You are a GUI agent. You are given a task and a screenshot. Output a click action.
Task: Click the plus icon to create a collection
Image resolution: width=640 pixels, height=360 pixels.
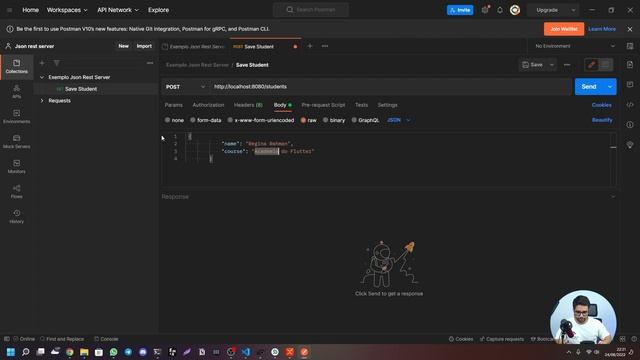tap(42, 63)
